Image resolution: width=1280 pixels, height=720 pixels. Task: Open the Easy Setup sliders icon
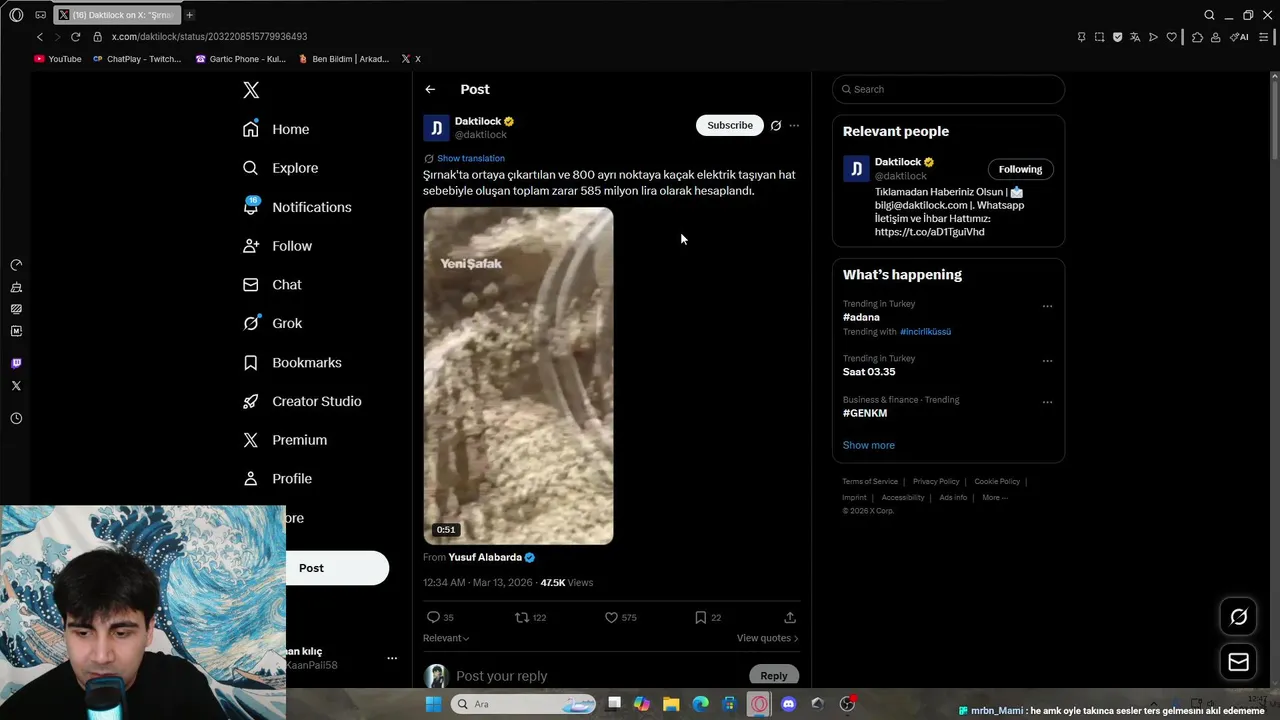click(x=1264, y=37)
